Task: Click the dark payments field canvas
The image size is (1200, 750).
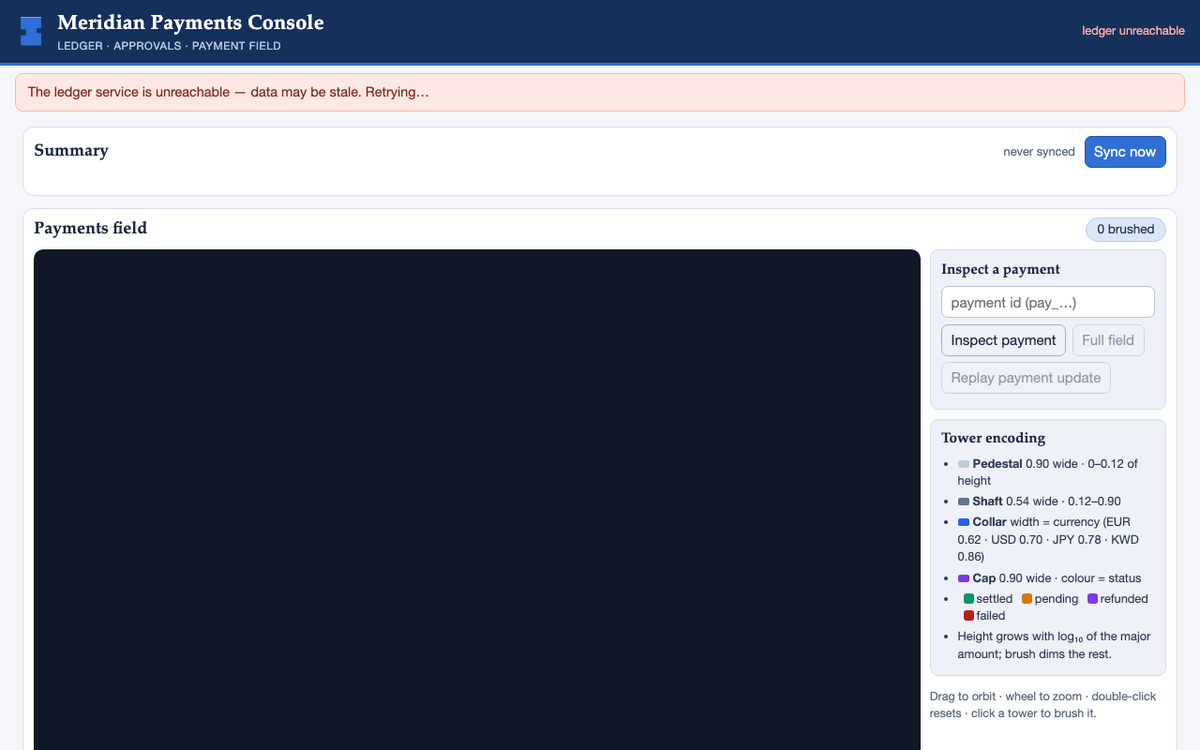Action: [x=477, y=499]
